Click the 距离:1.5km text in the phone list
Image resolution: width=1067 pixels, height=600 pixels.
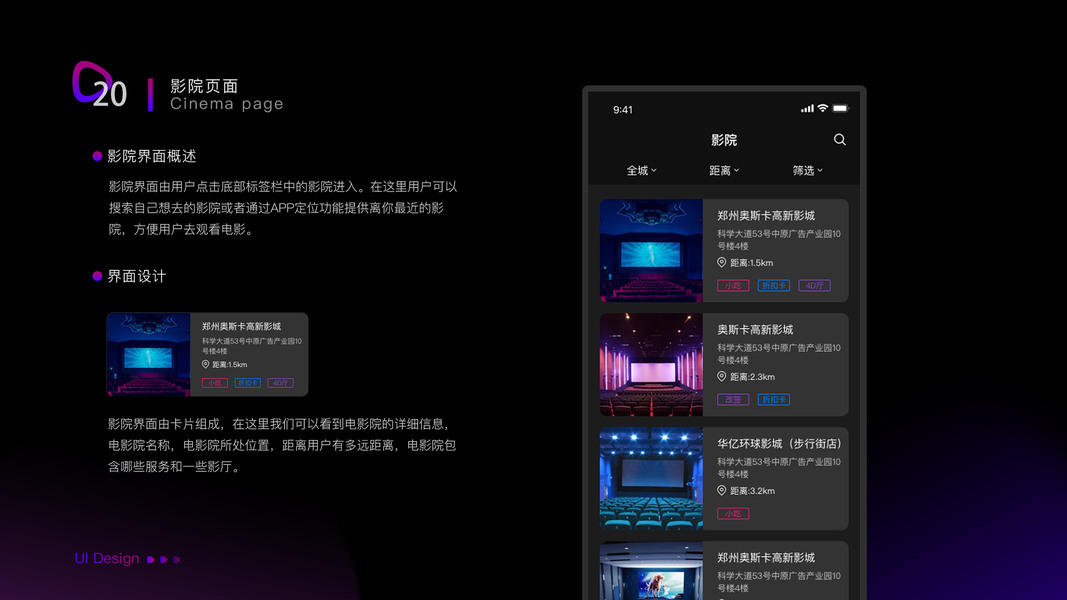(751, 263)
